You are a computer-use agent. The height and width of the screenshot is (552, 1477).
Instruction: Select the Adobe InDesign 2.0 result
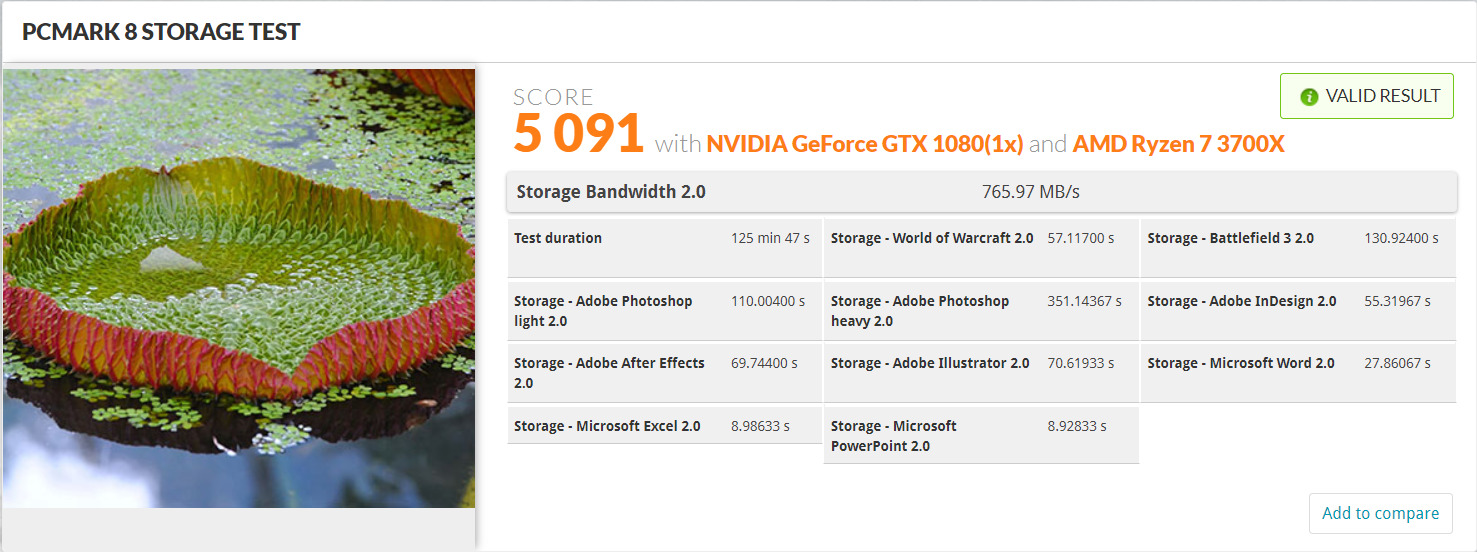click(x=1297, y=311)
